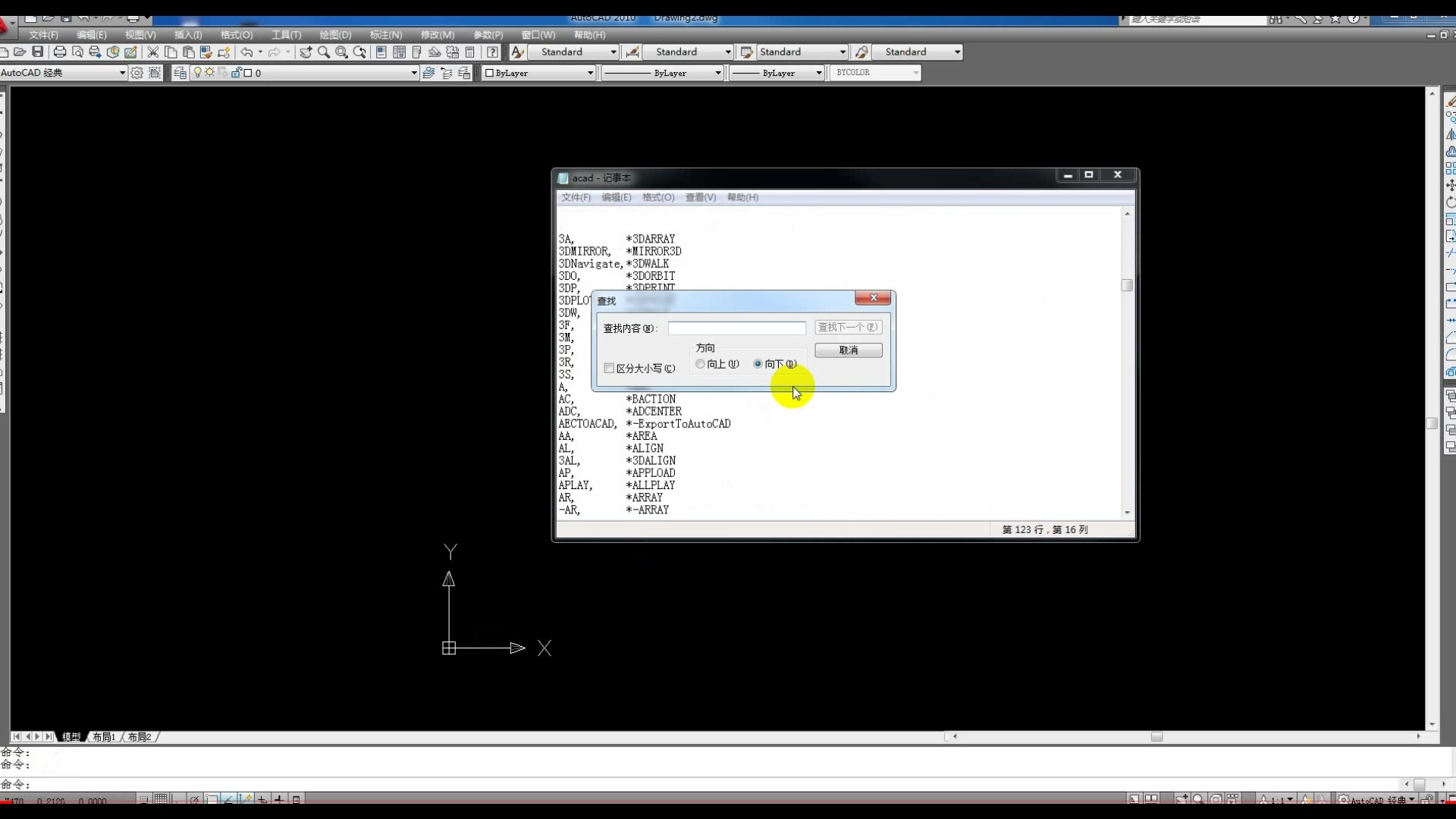Select the search Up radio button
Image resolution: width=1456 pixels, height=819 pixels.
[x=700, y=364]
